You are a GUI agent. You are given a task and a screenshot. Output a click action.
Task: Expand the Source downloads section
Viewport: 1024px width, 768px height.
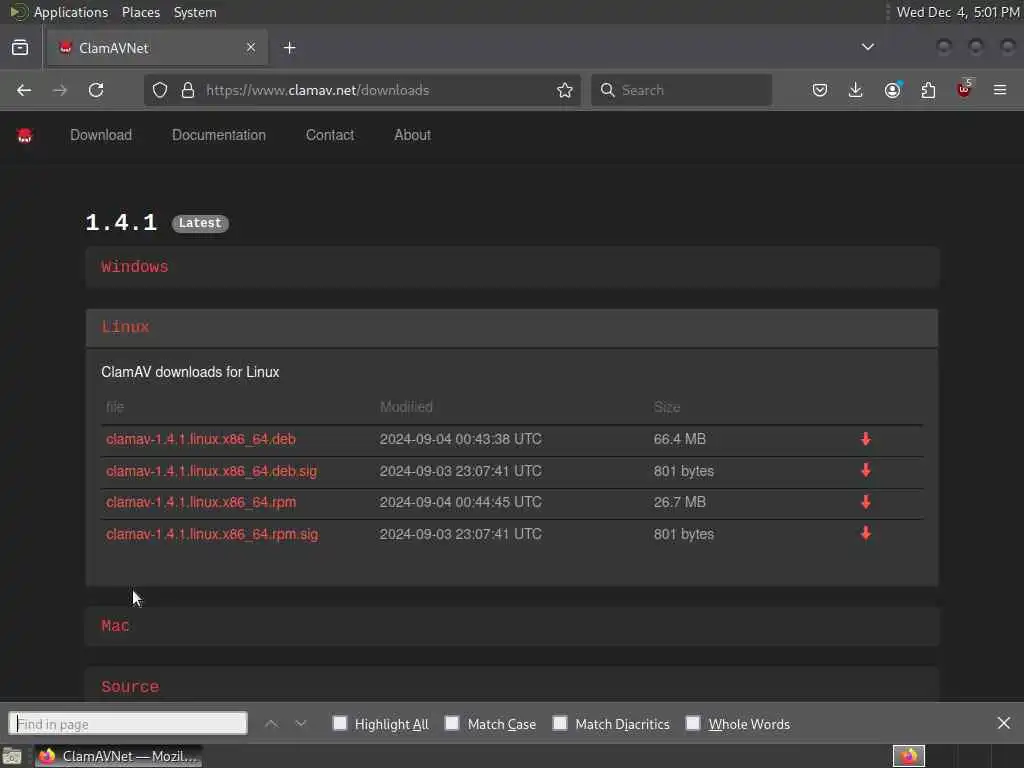(x=512, y=685)
